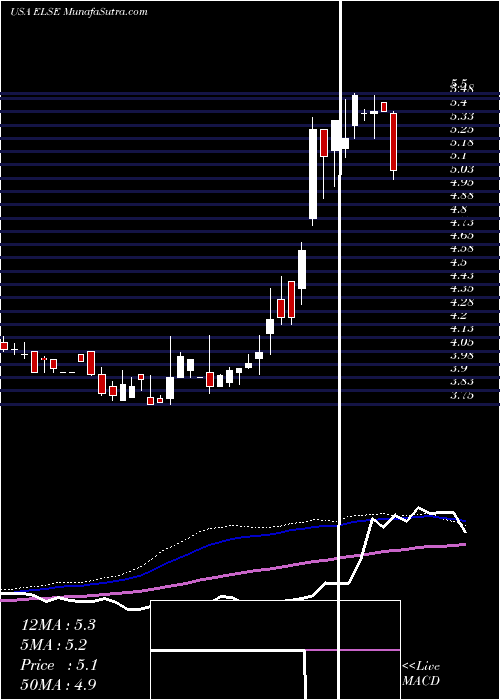Click the 4.58 price axis label

click(x=461, y=249)
